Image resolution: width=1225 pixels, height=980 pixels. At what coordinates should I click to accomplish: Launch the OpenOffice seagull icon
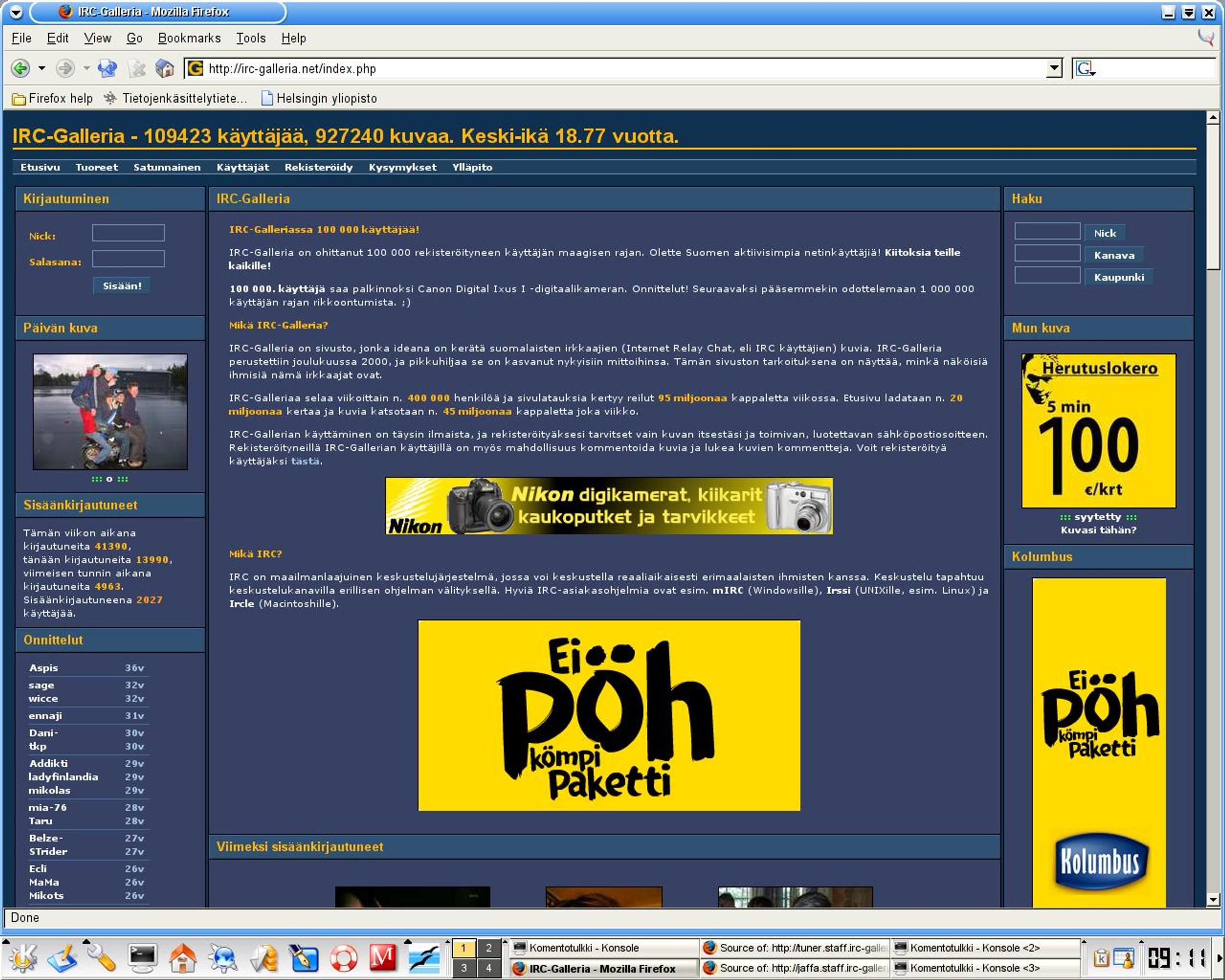423,958
